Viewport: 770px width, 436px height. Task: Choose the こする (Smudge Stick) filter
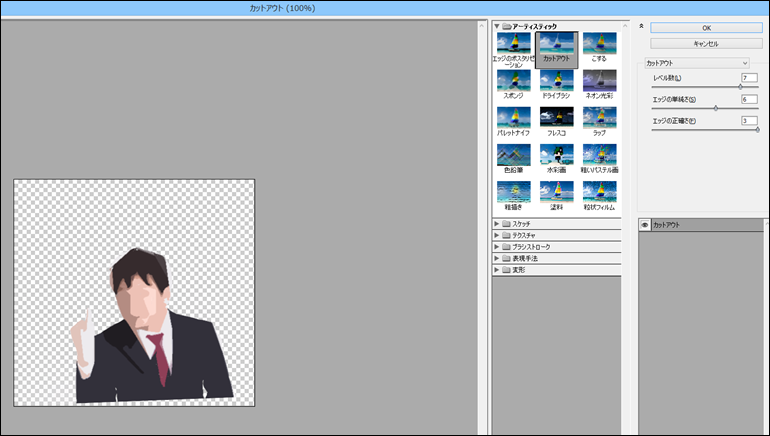coord(599,44)
